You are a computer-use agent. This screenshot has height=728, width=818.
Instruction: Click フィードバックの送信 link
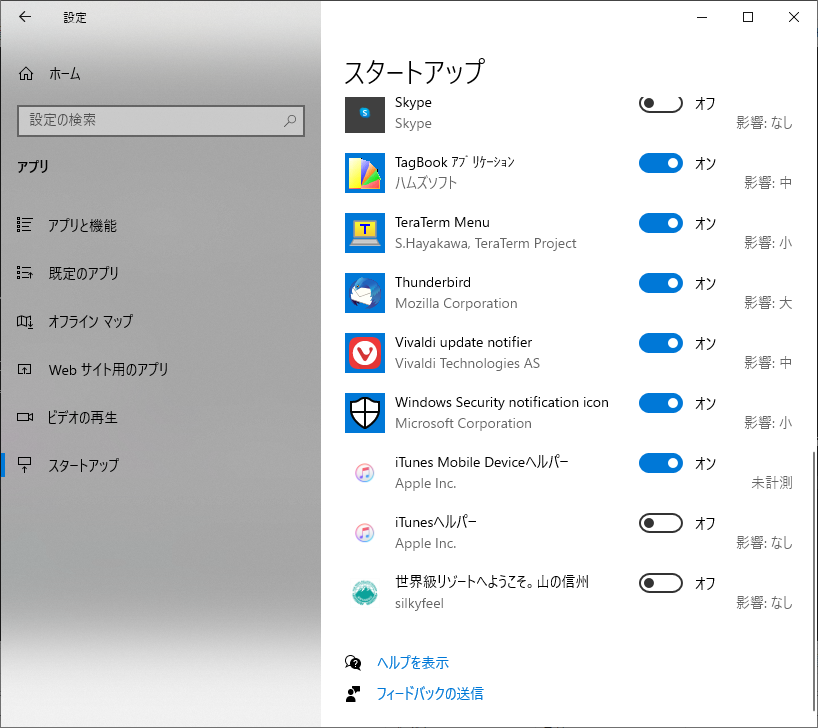click(x=430, y=694)
